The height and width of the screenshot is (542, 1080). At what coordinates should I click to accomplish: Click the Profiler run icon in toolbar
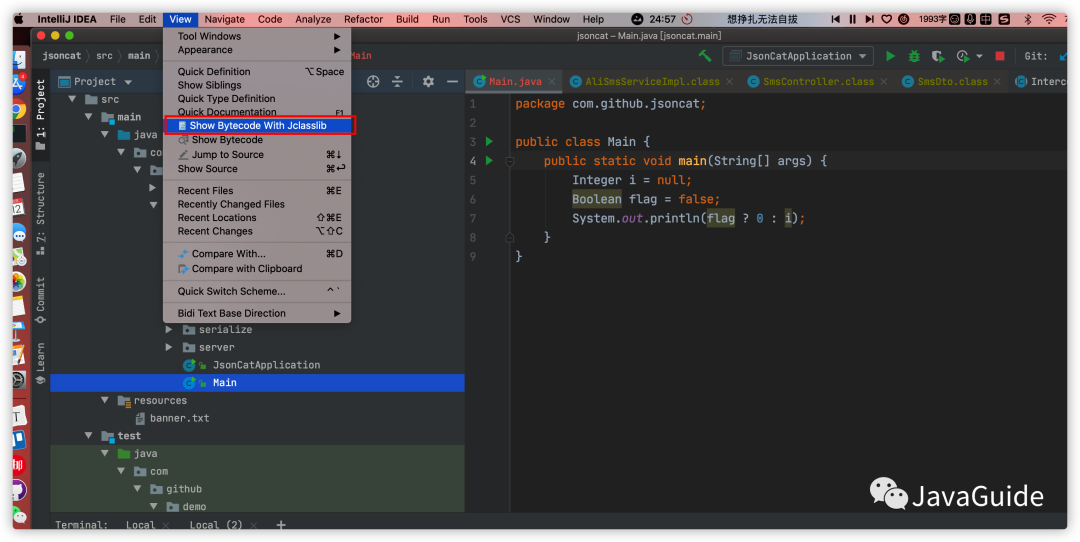pyautogui.click(x=962, y=56)
